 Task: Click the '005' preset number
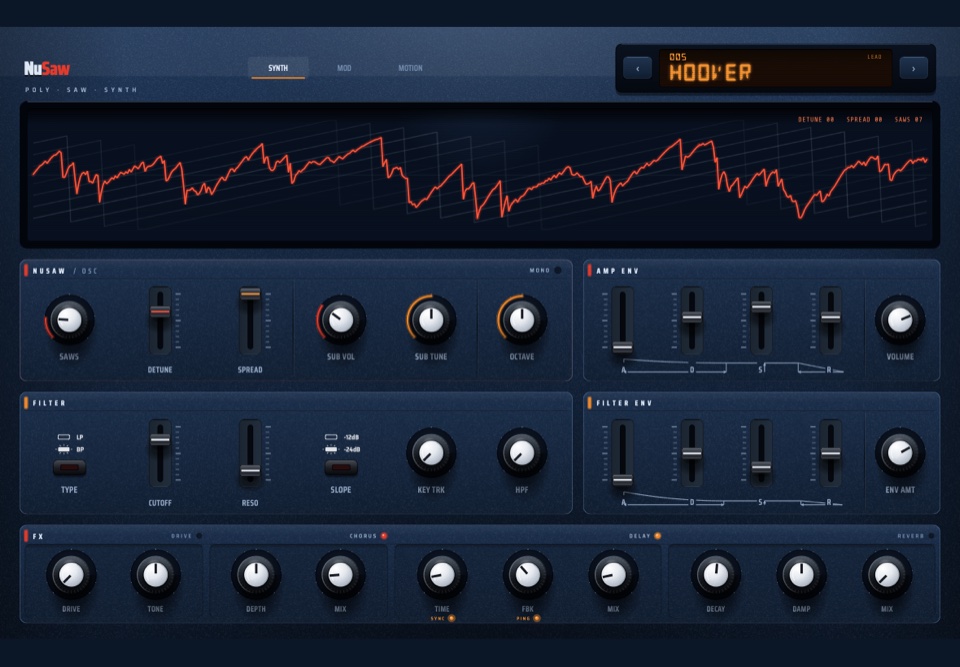tap(678, 57)
